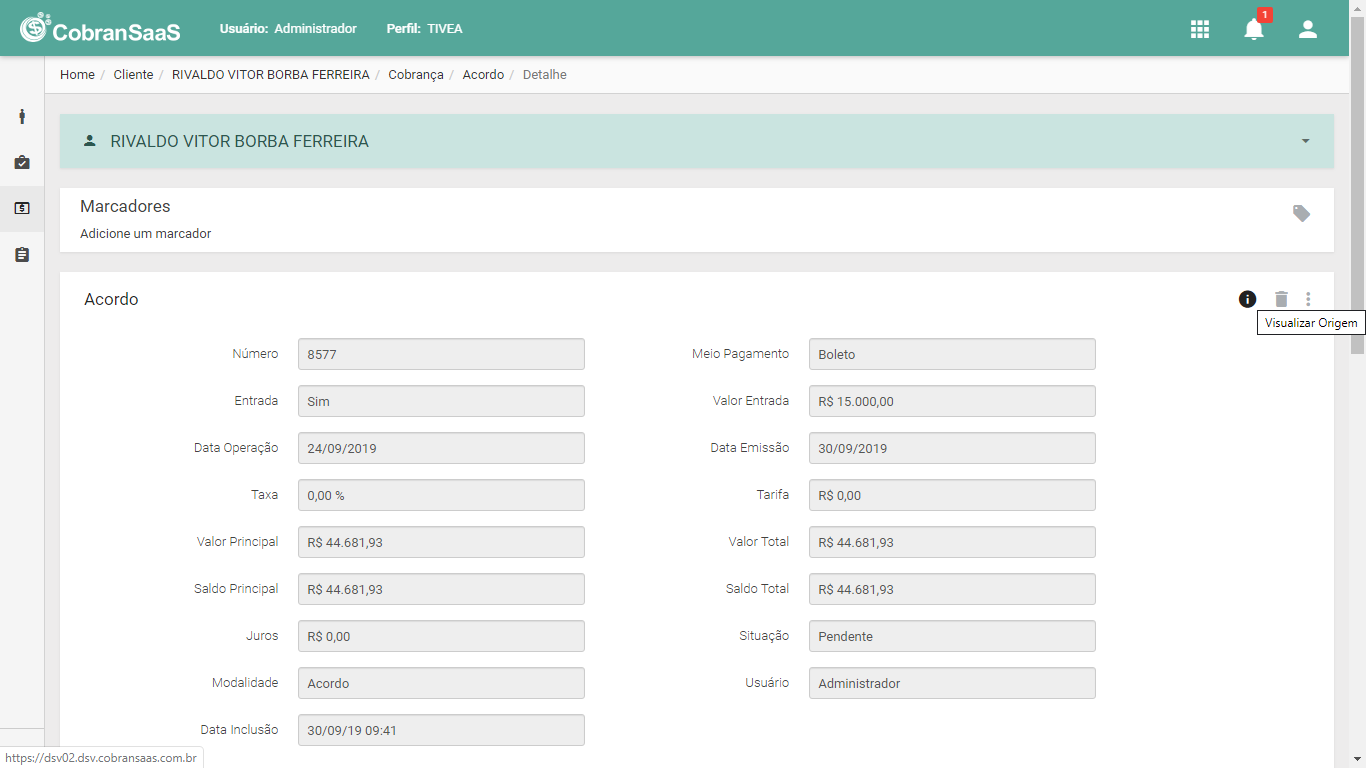Select the person icon in sidebar
The height and width of the screenshot is (768, 1366).
point(22,116)
